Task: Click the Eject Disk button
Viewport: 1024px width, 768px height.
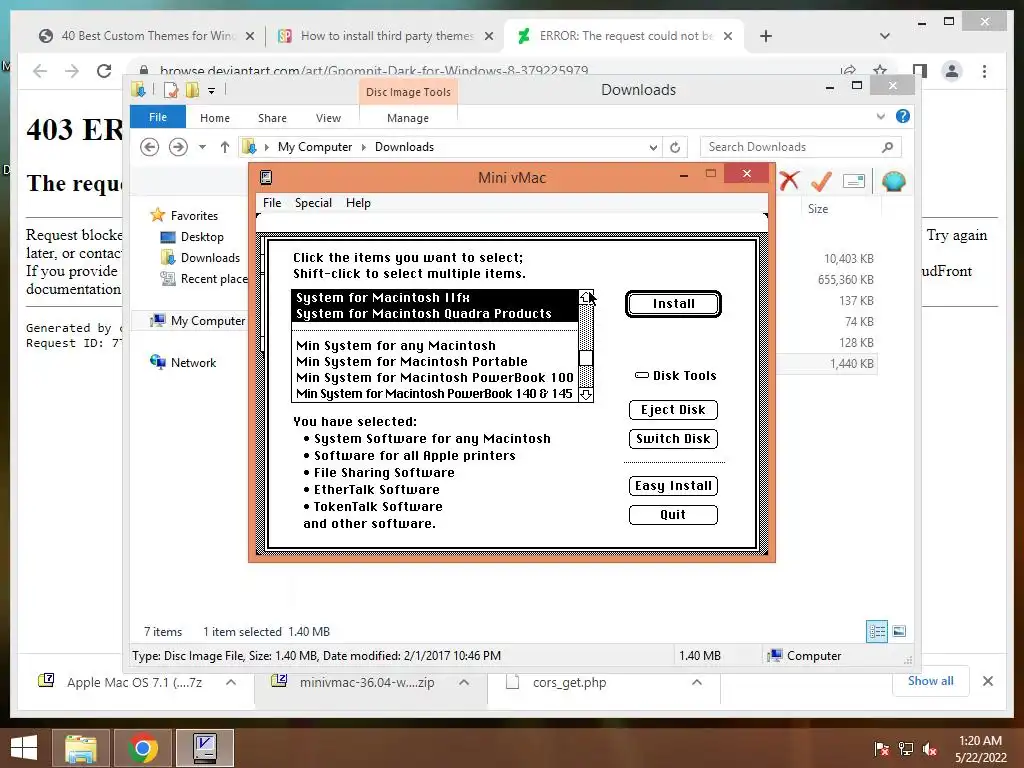Action: [x=673, y=409]
